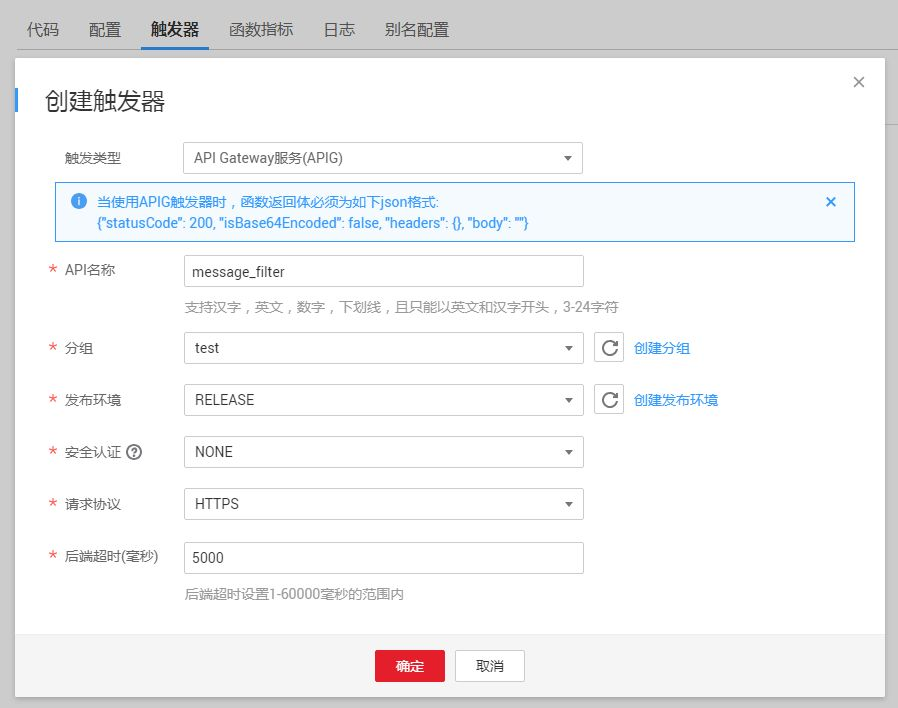Screen dimensions: 898x708
Task: Click the 创建触发器 dialog title
Action: (105, 101)
